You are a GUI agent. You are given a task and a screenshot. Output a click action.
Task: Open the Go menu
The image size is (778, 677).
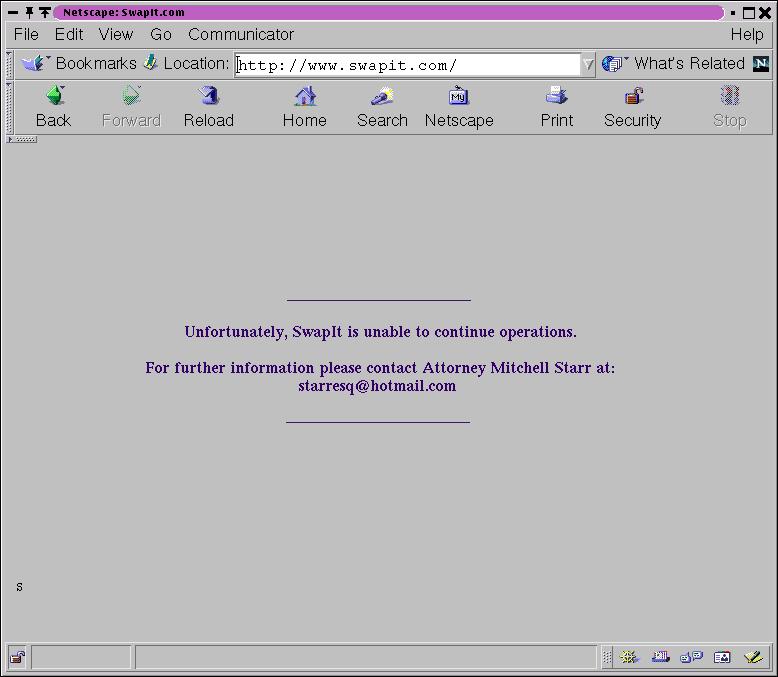[161, 34]
